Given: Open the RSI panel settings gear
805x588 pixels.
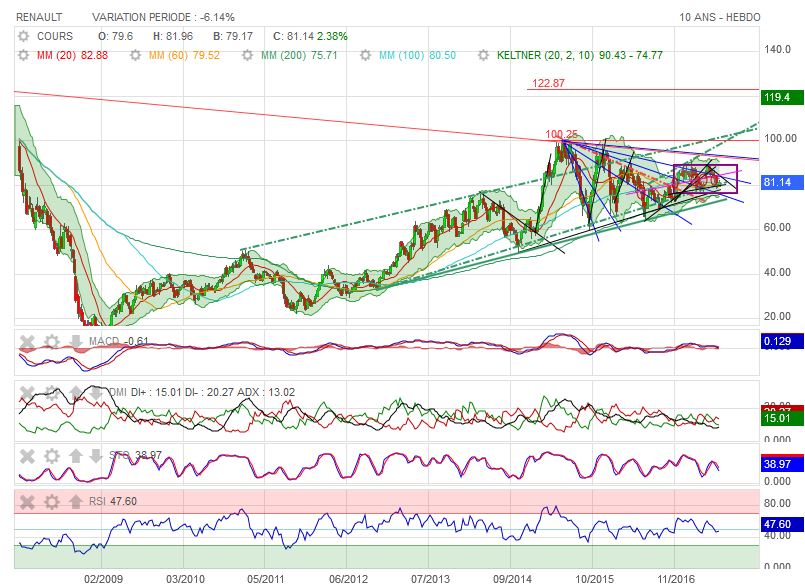Looking at the screenshot, I should tap(51, 502).
